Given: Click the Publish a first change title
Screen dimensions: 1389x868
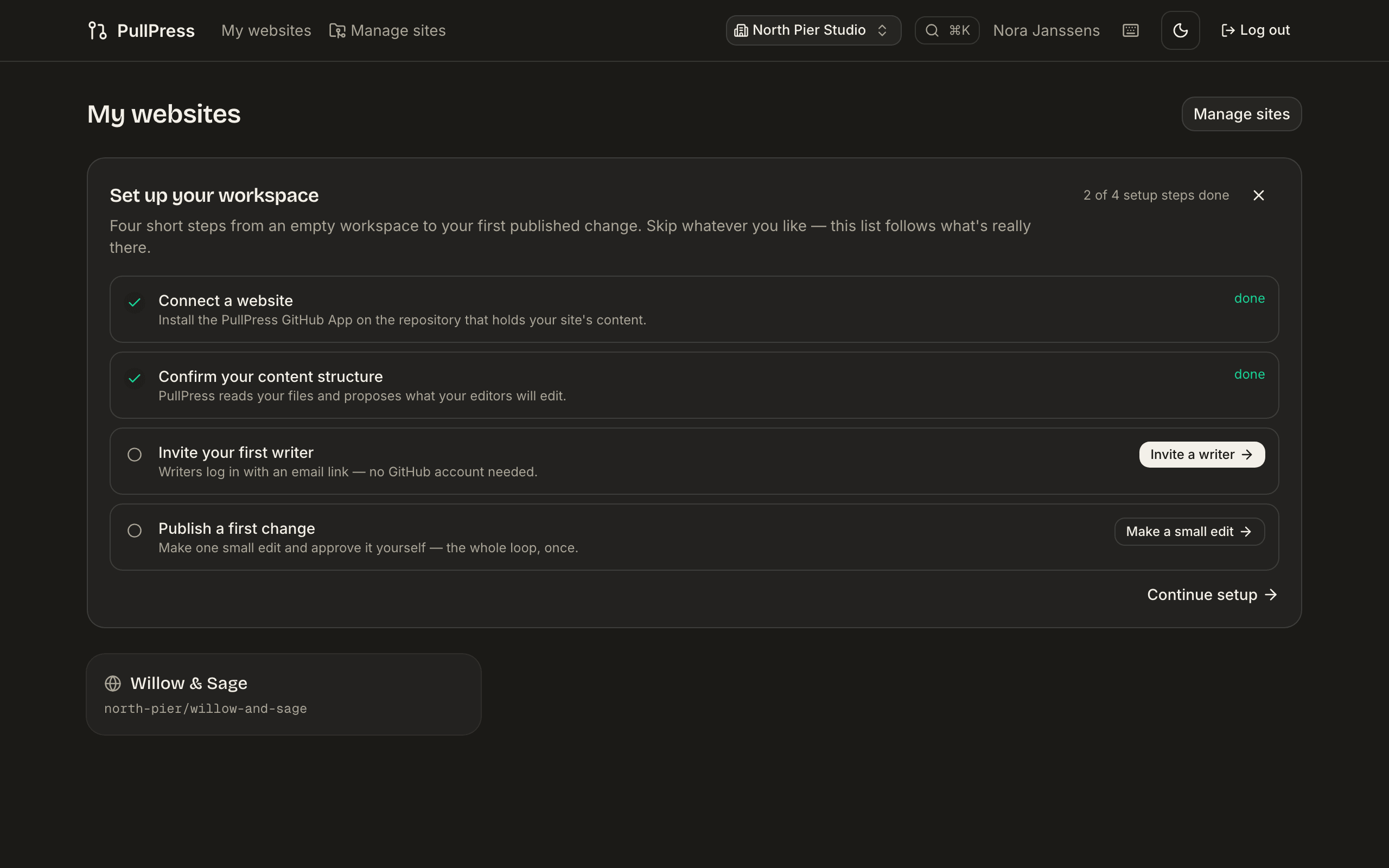Looking at the screenshot, I should tap(237, 528).
